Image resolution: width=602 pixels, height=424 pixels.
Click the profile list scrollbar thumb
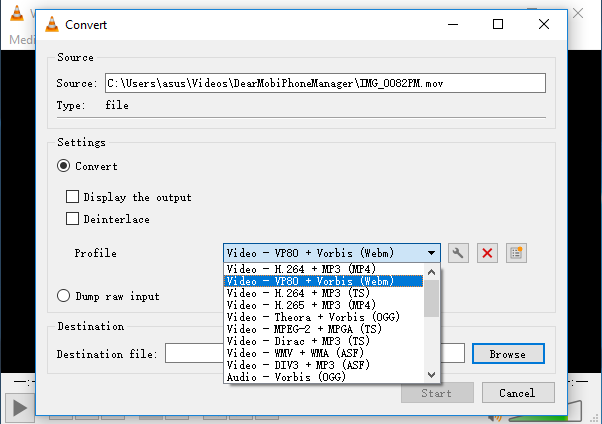pos(432,298)
